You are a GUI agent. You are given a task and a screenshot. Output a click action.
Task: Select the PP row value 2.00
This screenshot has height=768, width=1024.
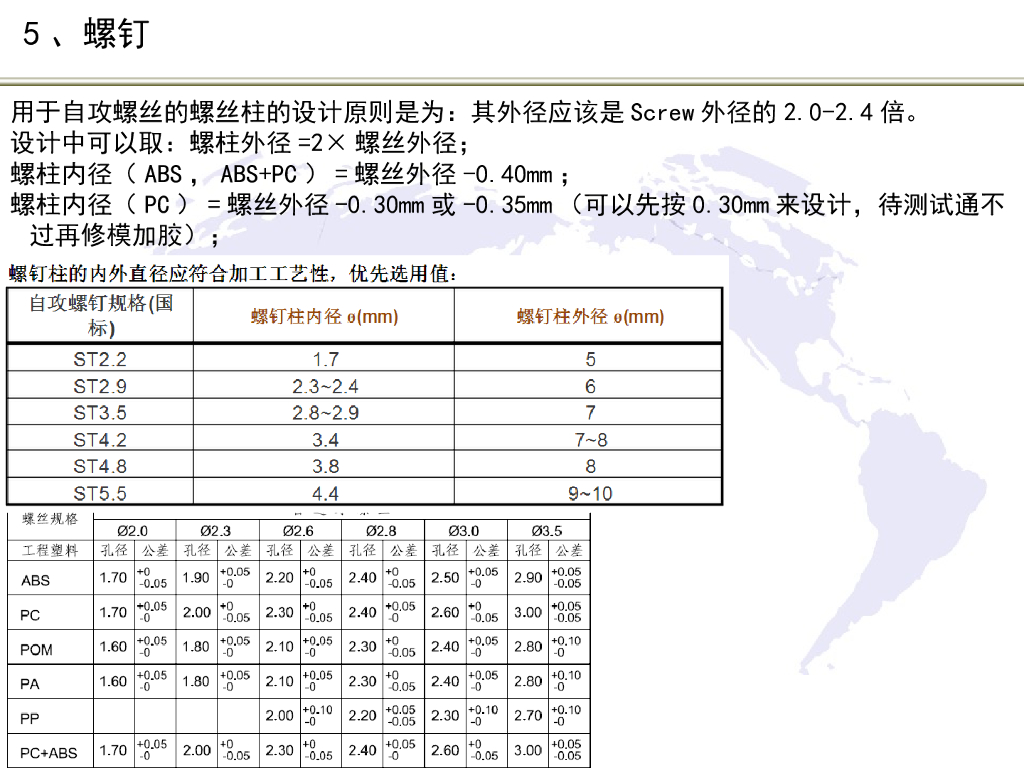[x=281, y=716]
